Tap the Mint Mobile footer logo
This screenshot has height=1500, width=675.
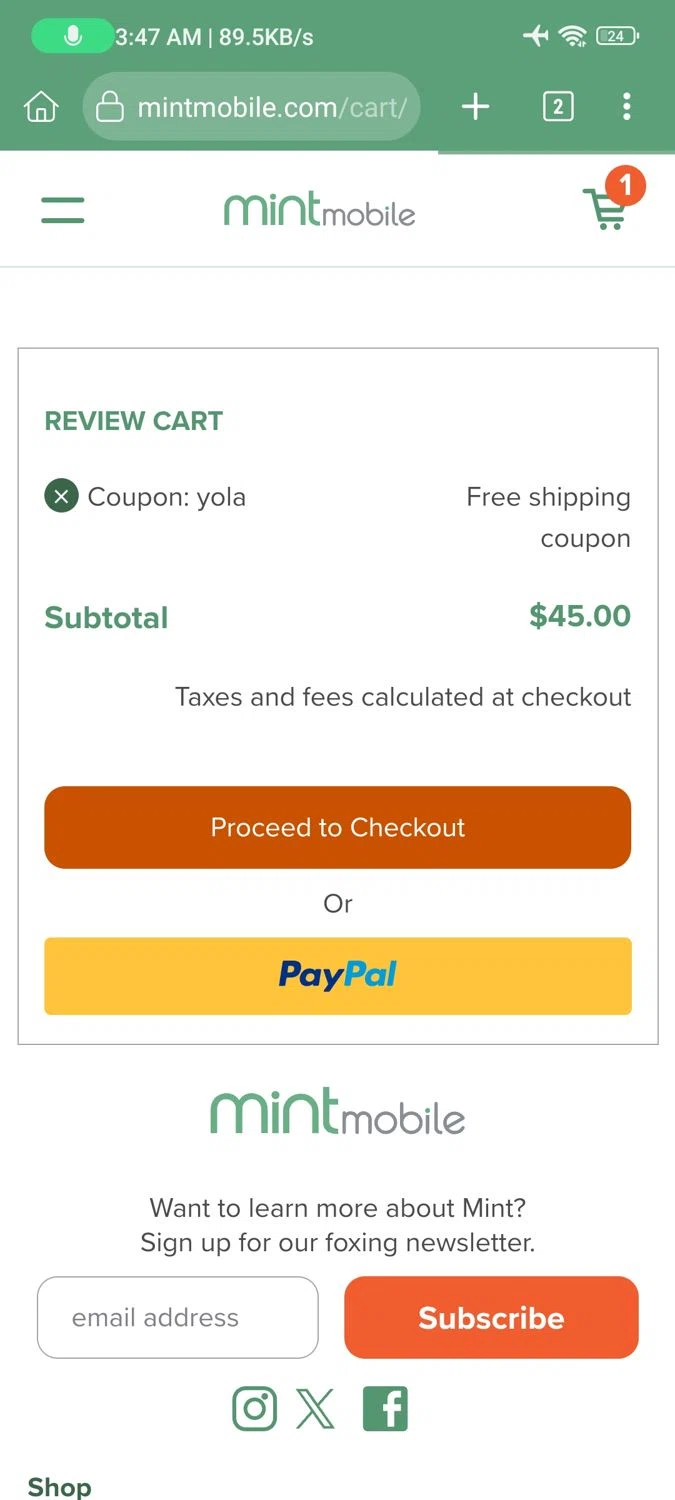338,1113
